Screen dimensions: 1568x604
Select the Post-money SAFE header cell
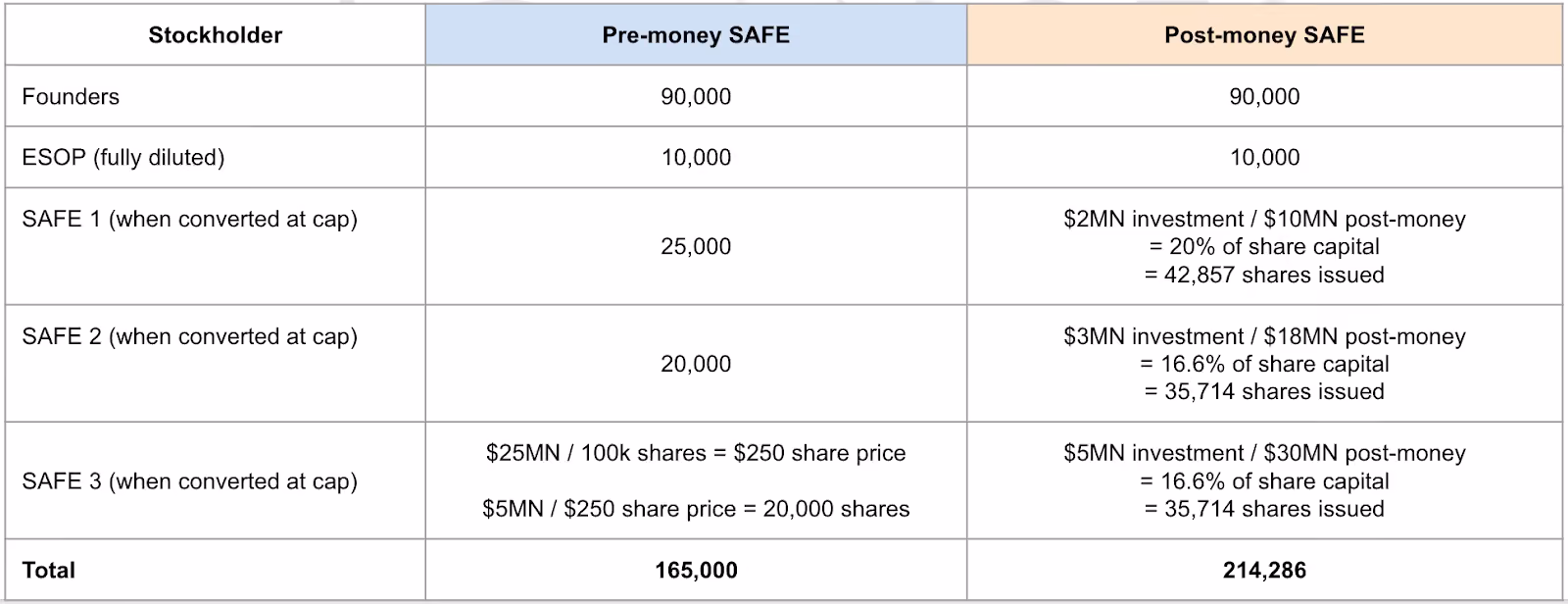coord(1264,35)
